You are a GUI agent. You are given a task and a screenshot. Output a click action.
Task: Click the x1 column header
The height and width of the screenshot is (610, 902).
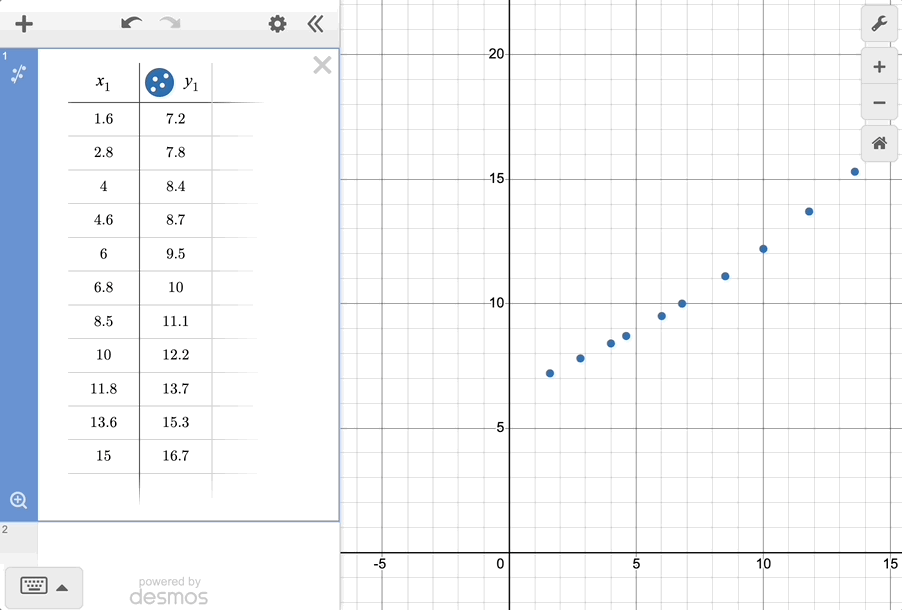tap(103, 83)
